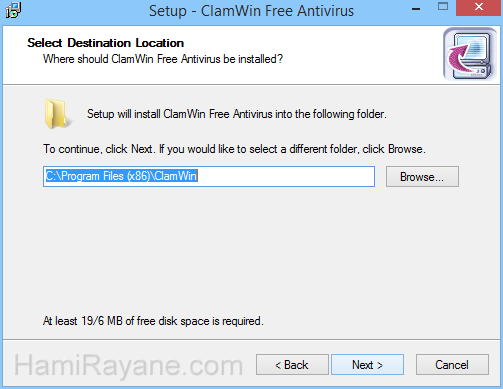The height and width of the screenshot is (389, 503).
Task: Go back with the < Back button
Action: point(292,365)
